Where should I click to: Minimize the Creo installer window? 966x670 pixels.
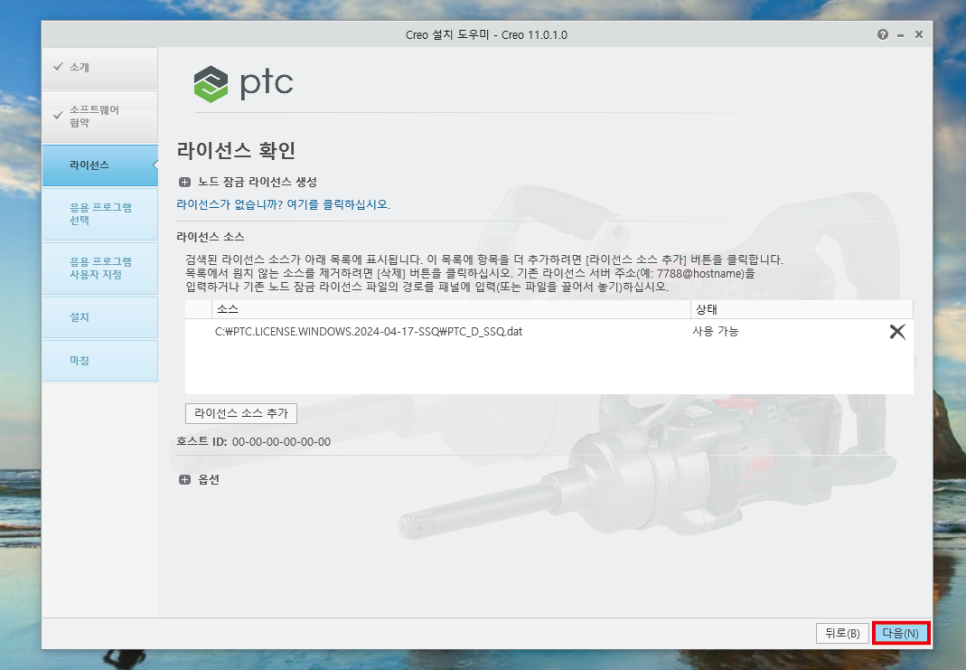click(900, 35)
